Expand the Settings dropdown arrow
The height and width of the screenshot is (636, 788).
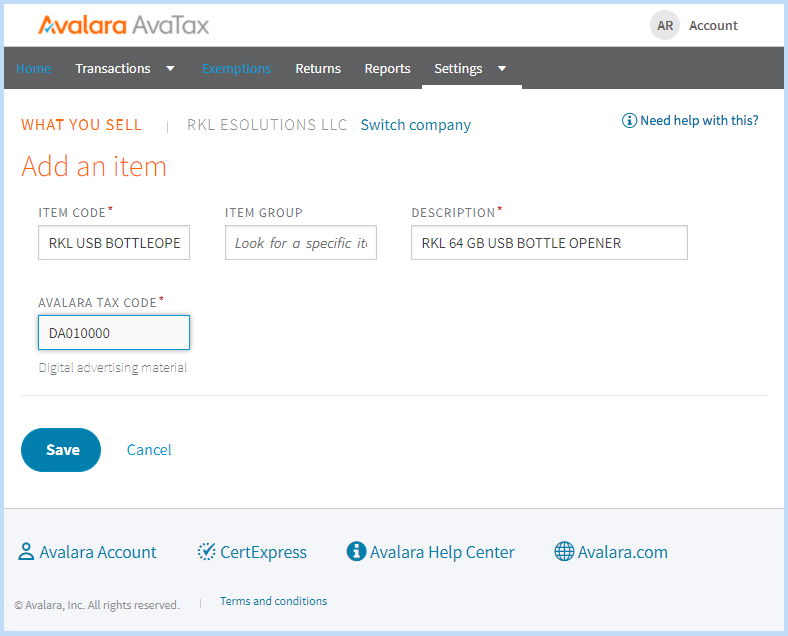(x=501, y=69)
